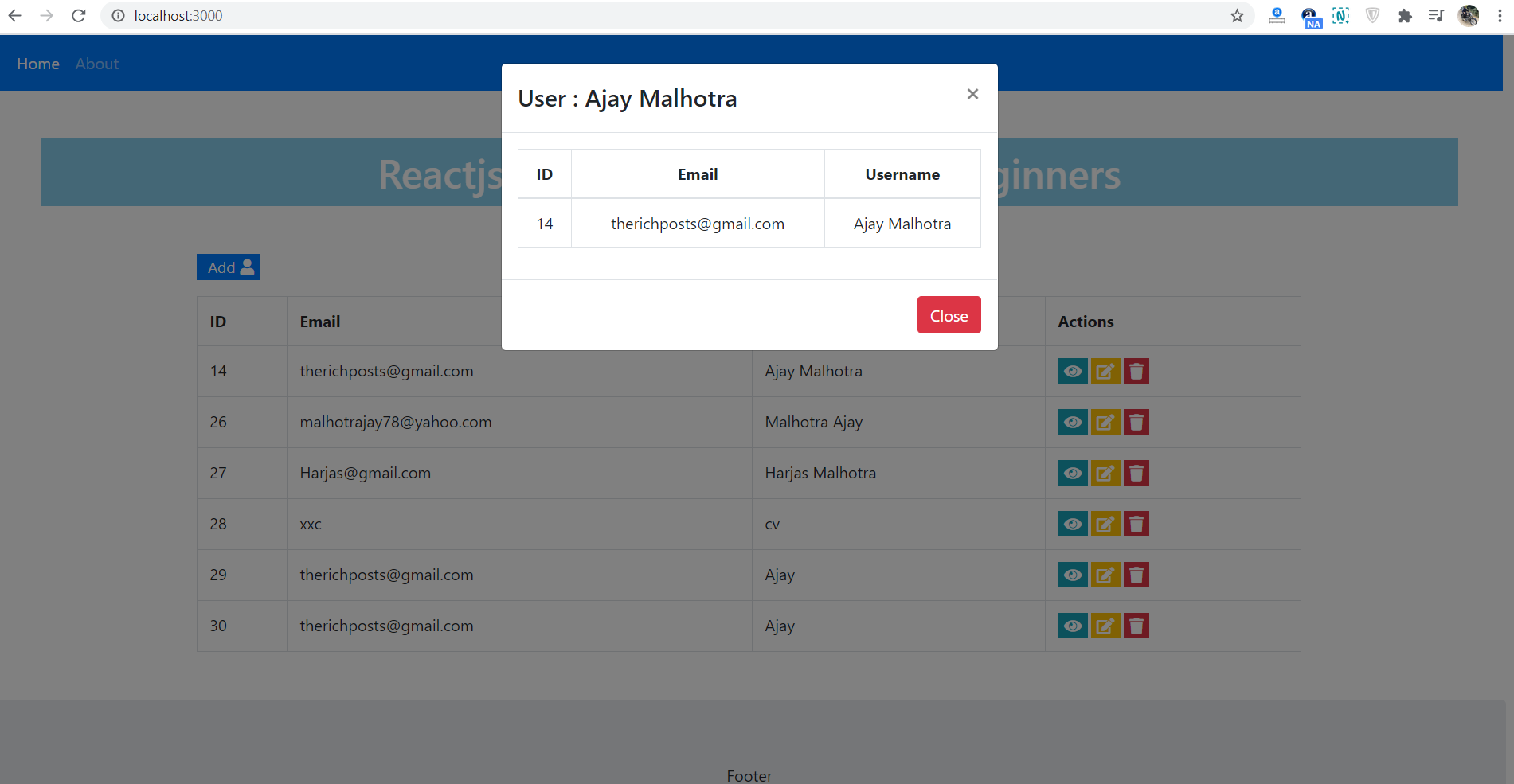Select the Home menu item
Viewport: 1514px width, 784px height.
click(x=37, y=63)
